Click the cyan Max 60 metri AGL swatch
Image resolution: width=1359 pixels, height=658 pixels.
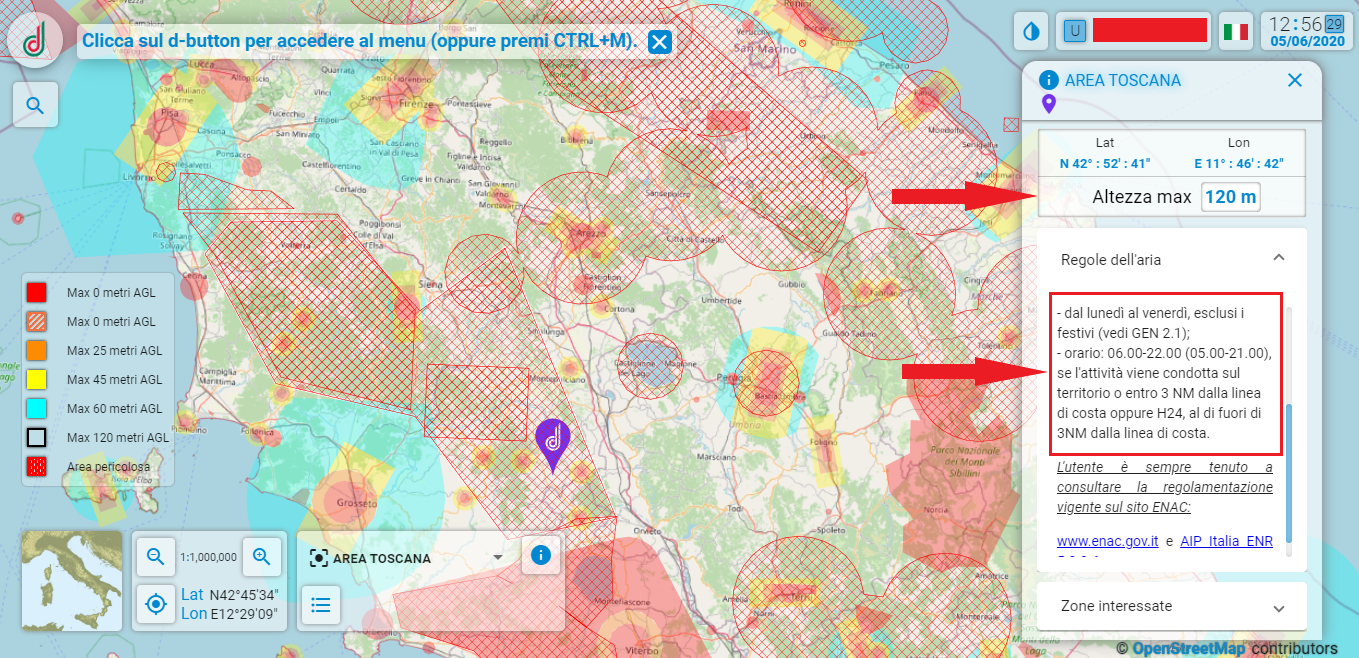click(36, 409)
